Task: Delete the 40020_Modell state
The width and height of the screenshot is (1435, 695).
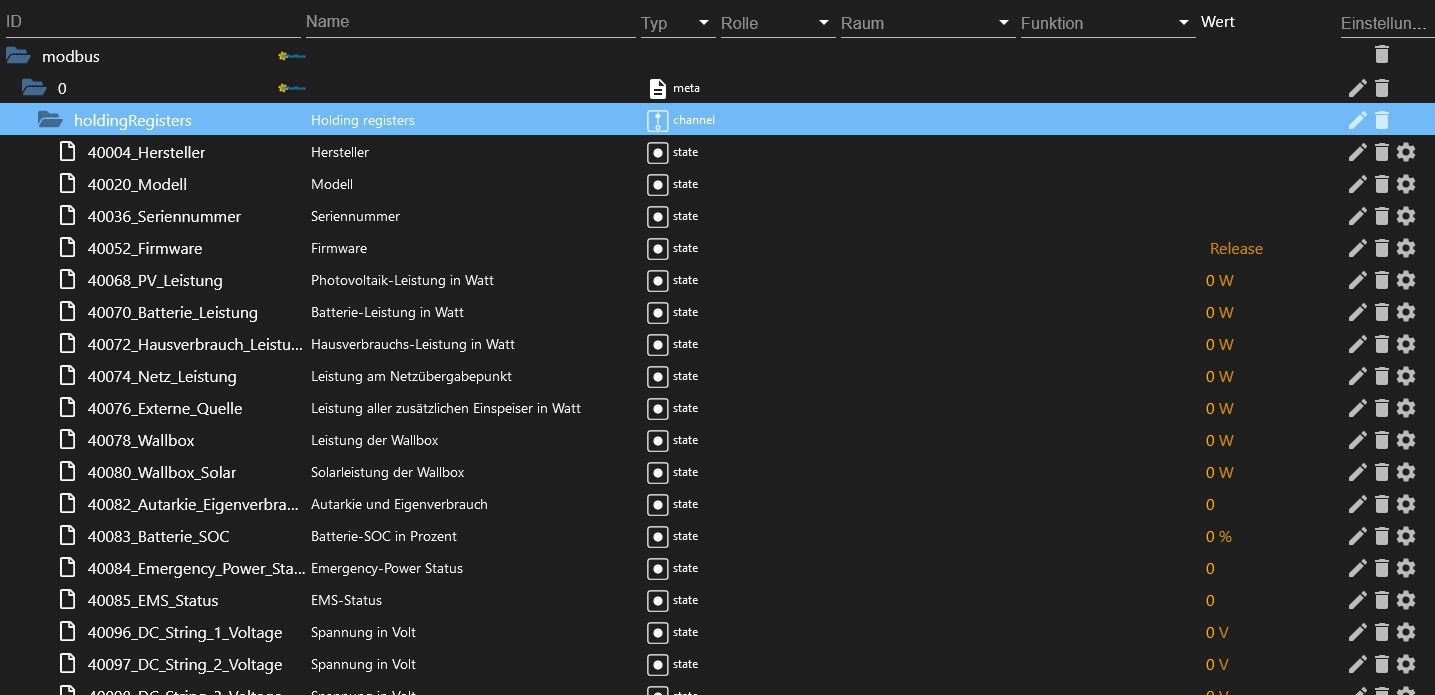Action: (1381, 184)
